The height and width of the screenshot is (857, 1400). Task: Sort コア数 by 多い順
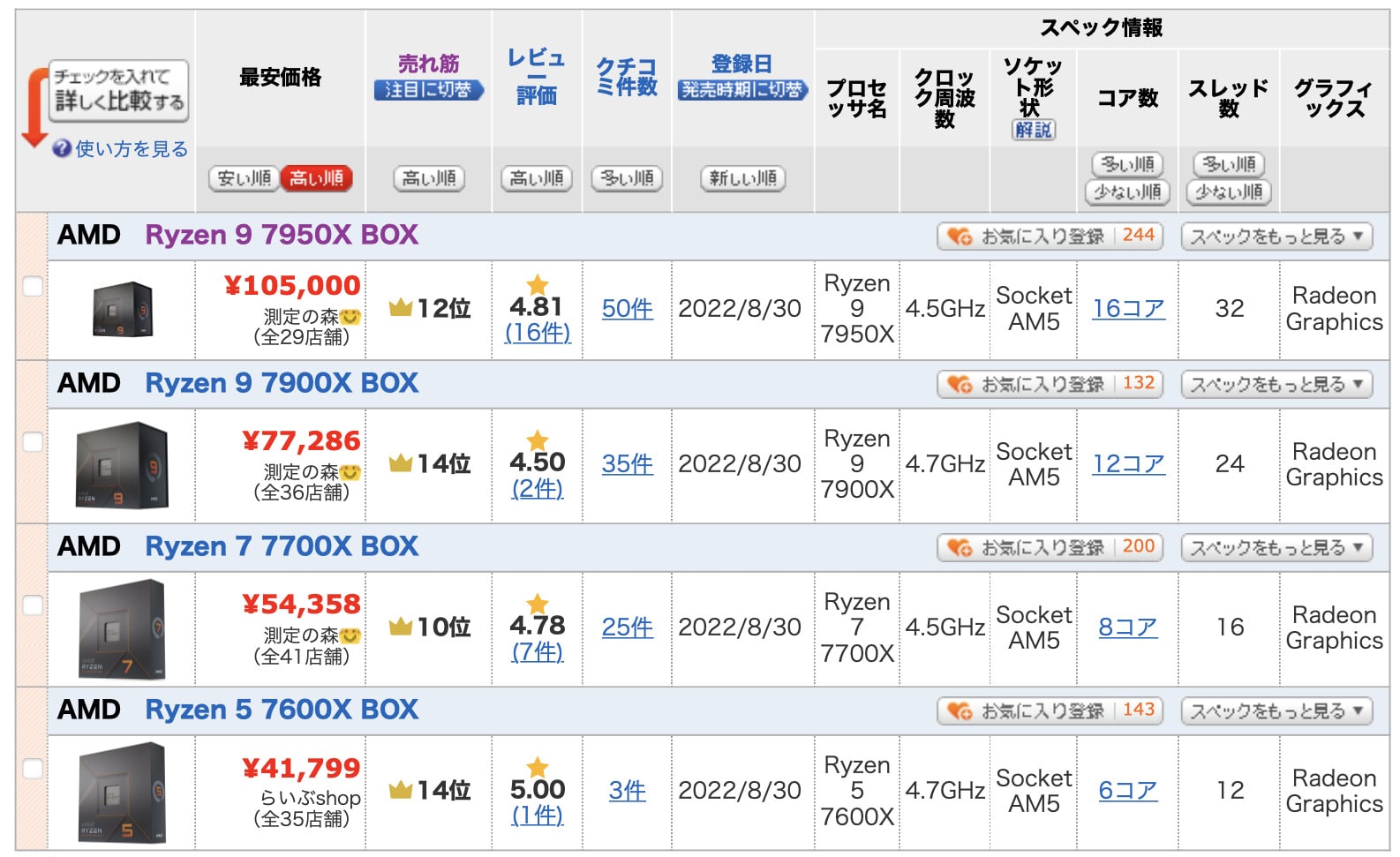1127,164
